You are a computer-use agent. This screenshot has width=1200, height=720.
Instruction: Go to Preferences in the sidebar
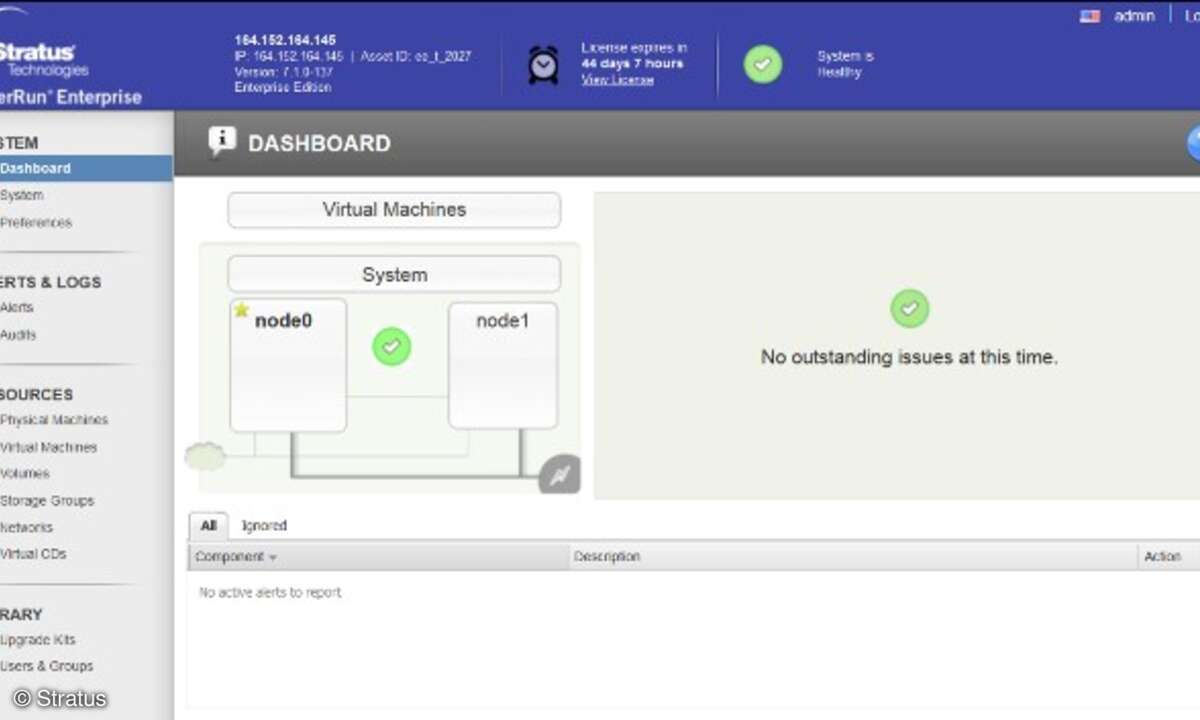[36, 222]
